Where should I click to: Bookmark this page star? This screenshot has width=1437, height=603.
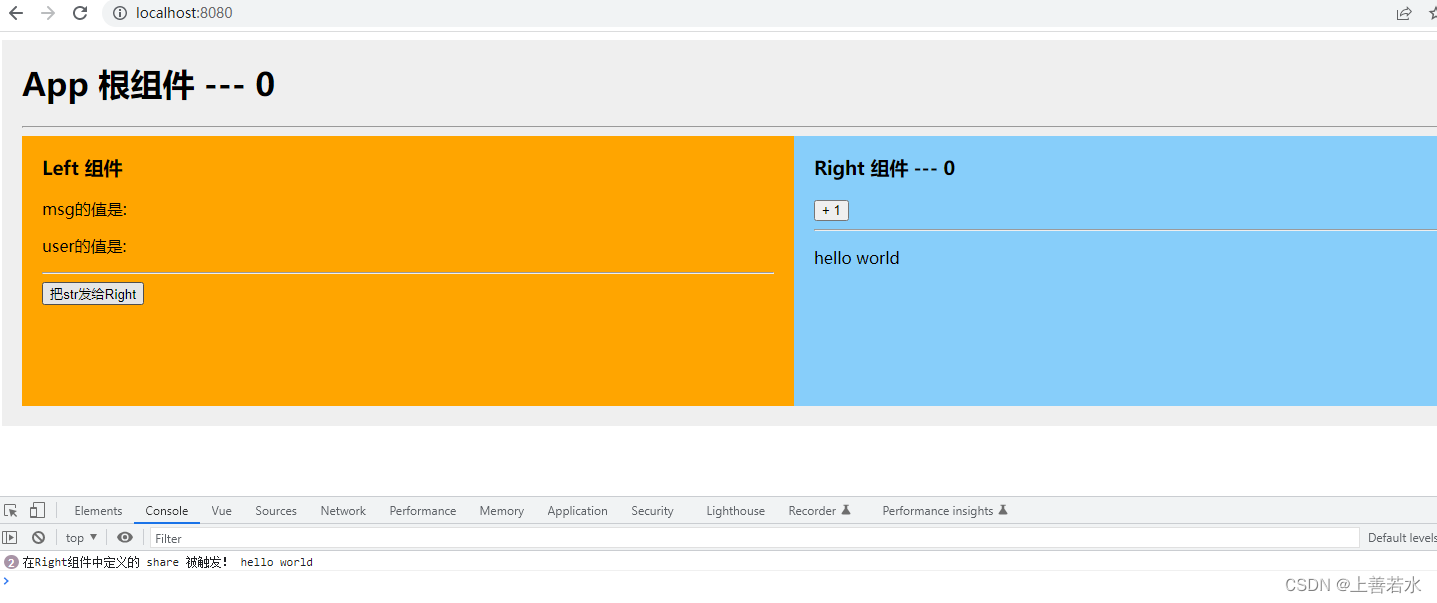pyautogui.click(x=1432, y=13)
